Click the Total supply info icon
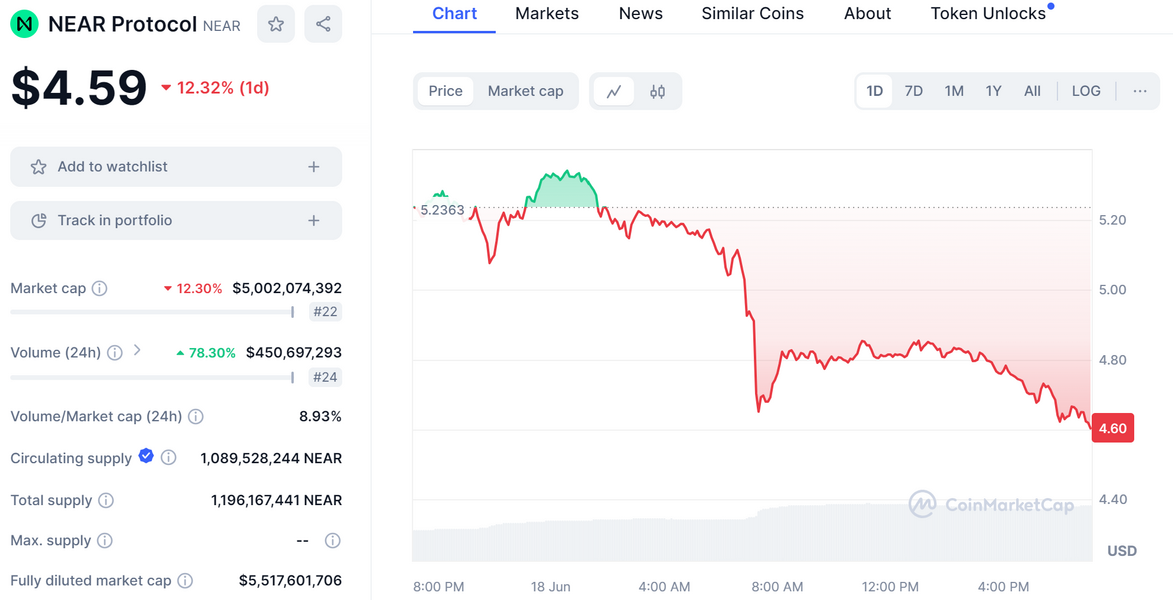Screen dimensions: 1173x600 coord(106,500)
